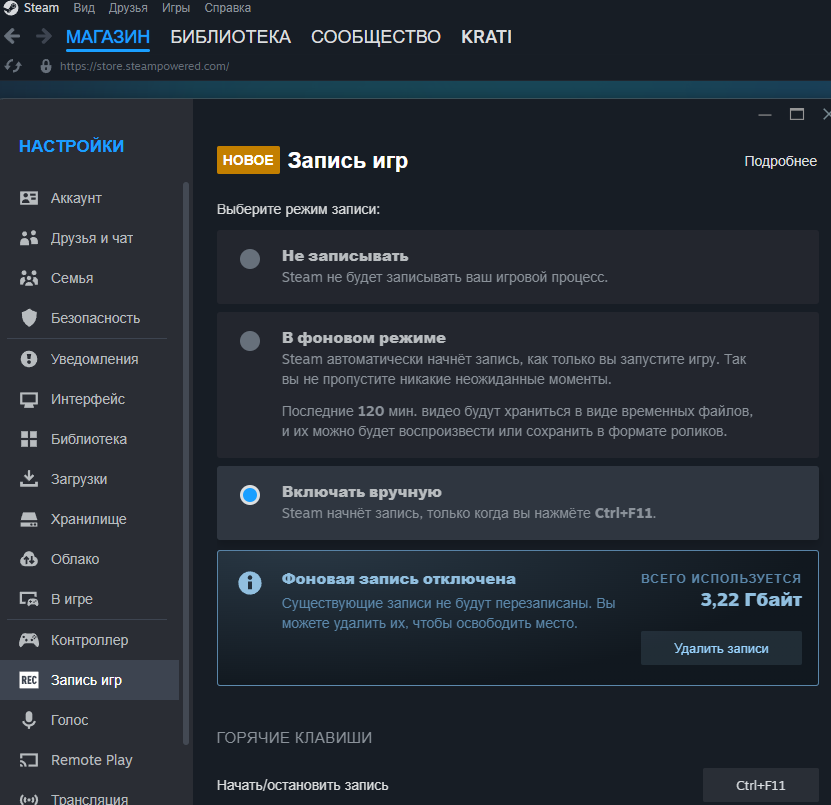831x805 pixels.
Task: Open Безопасность settings label
Action: click(95, 318)
